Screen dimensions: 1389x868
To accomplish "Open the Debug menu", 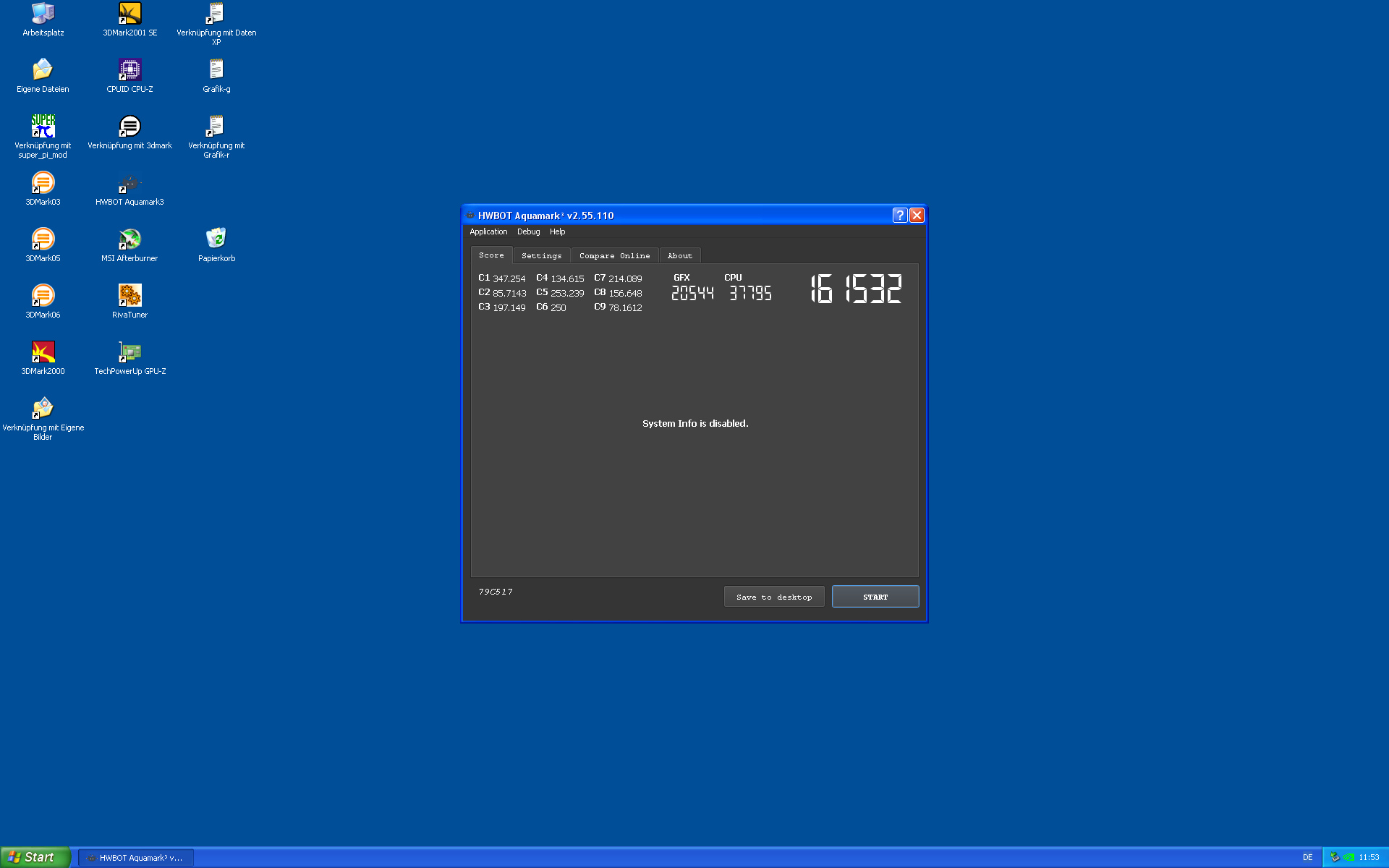I will [528, 231].
